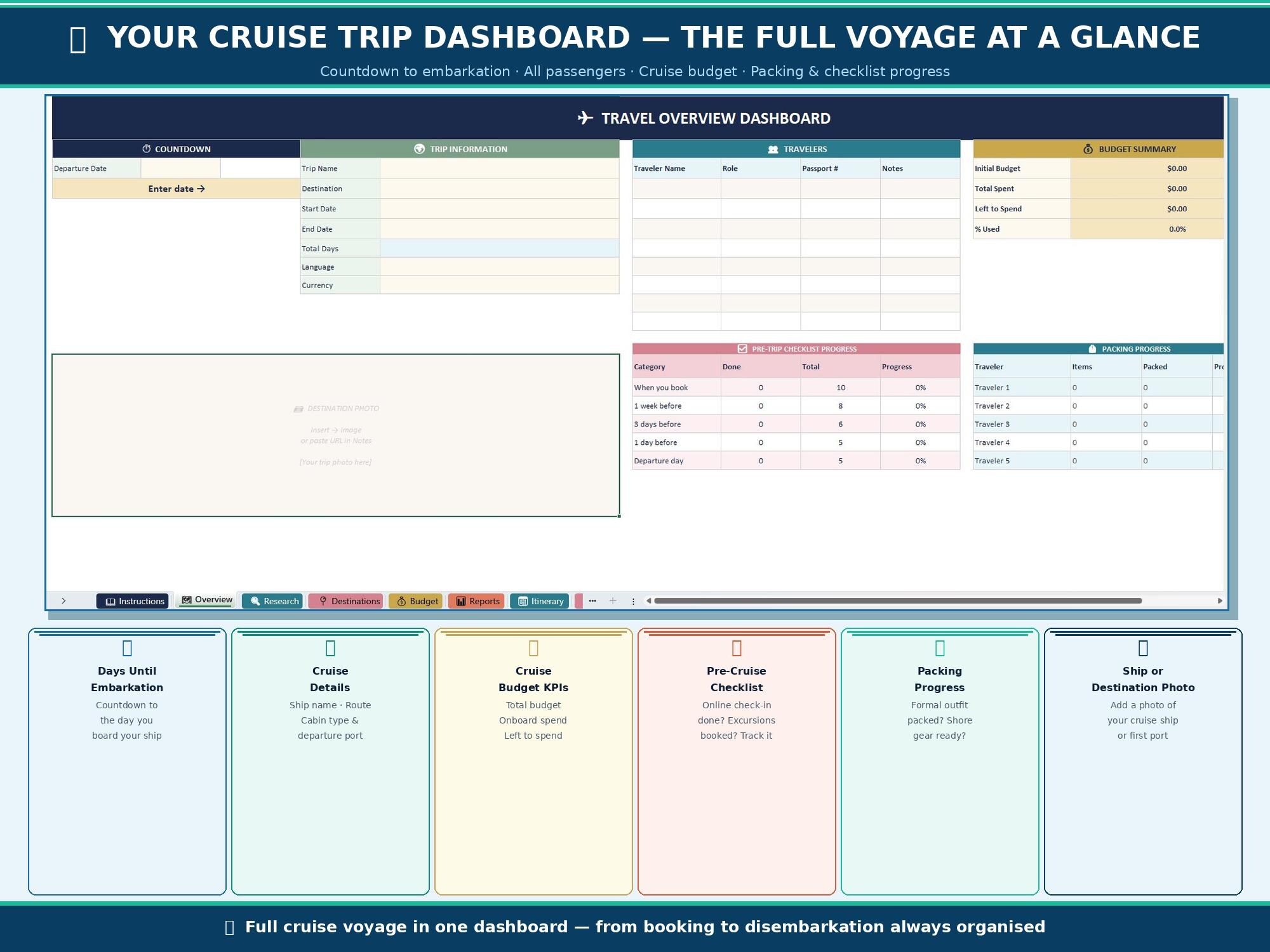Click the End Date value field
The image size is (1270, 952).
point(499,229)
